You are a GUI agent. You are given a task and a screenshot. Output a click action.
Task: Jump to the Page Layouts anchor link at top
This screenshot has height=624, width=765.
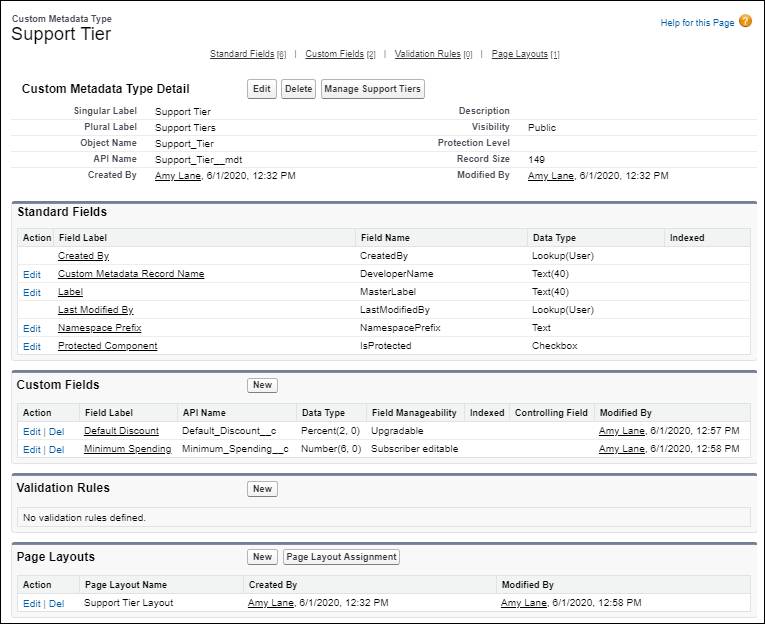click(520, 54)
